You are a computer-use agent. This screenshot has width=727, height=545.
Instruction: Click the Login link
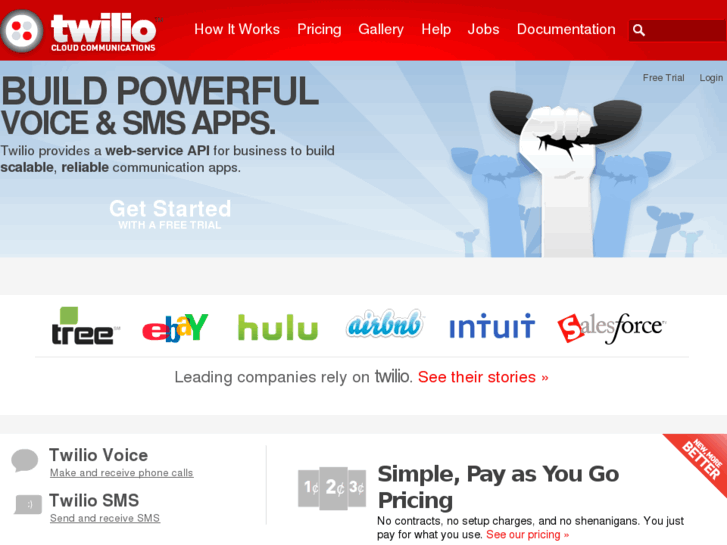[711, 78]
